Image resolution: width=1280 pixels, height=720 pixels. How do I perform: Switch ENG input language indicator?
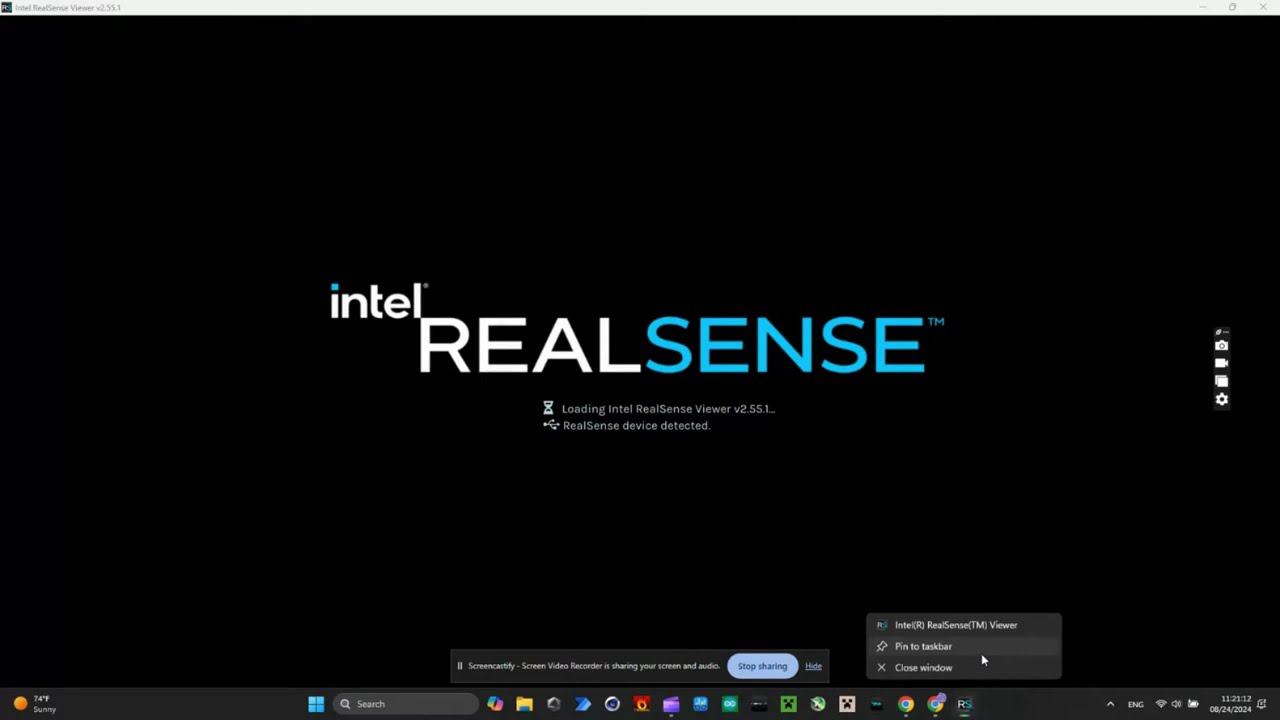(x=1136, y=704)
